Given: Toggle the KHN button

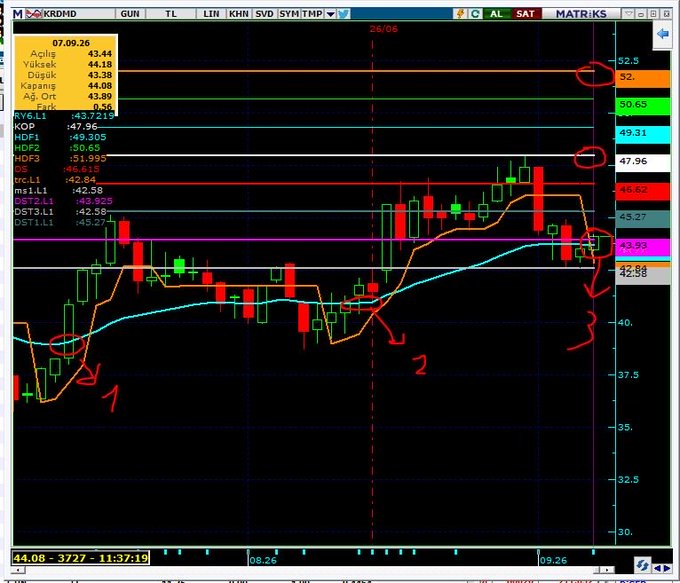Looking at the screenshot, I should (x=239, y=14).
